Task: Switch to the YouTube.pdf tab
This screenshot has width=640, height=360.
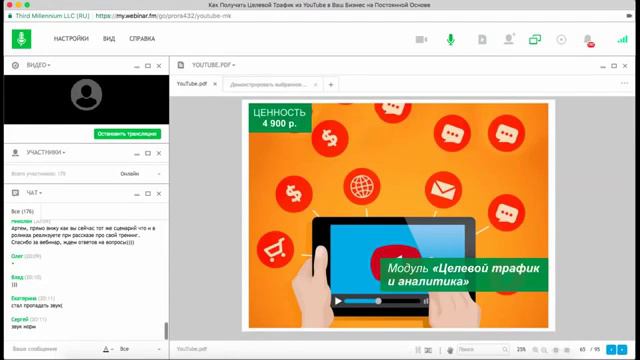Action: (x=192, y=84)
